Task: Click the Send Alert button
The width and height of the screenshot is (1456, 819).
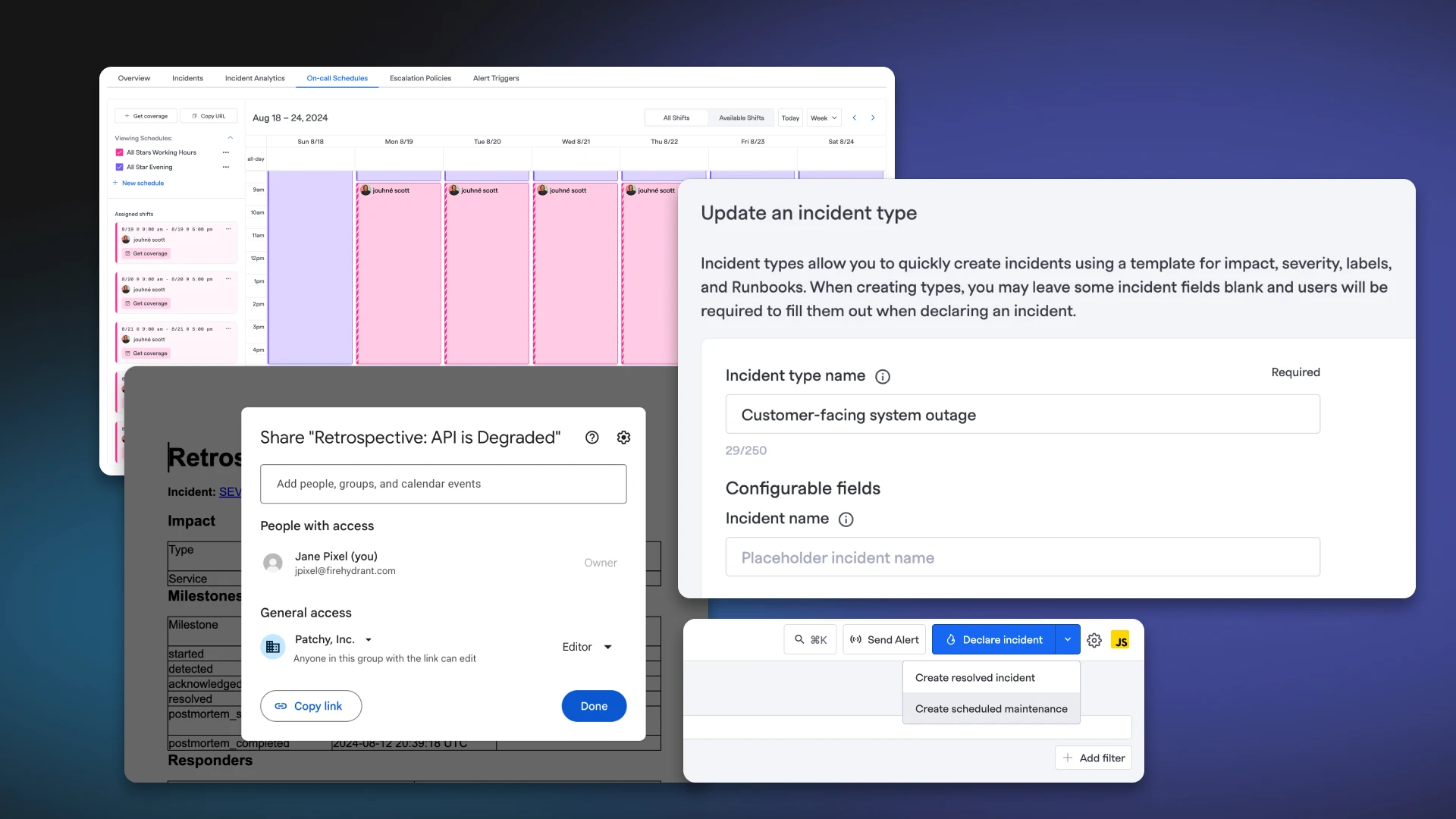Action: pos(884,640)
